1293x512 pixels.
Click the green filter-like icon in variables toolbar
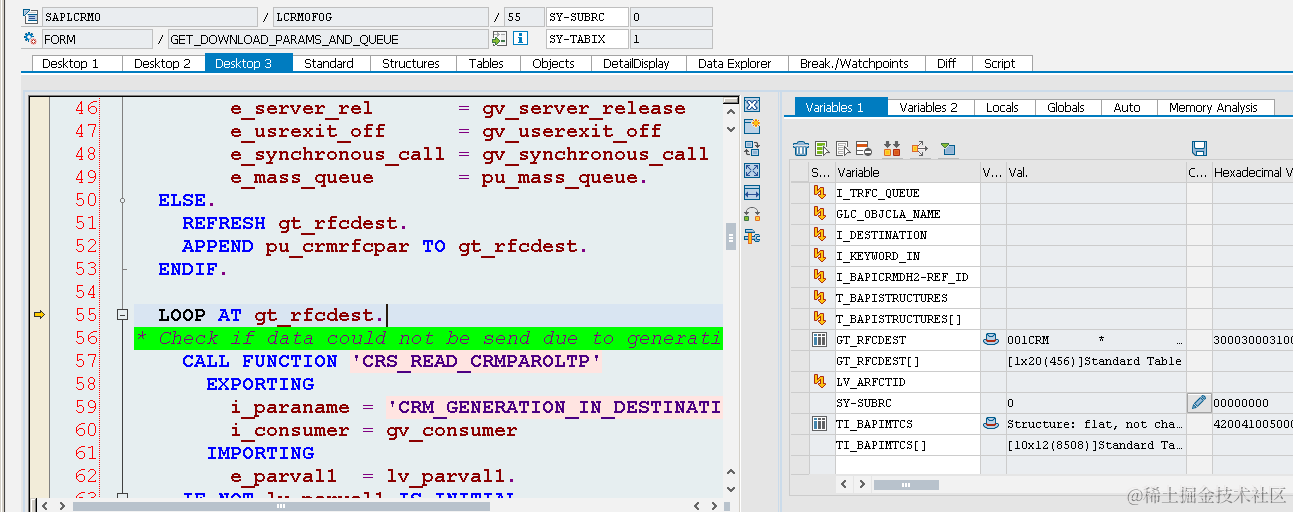[x=948, y=149]
